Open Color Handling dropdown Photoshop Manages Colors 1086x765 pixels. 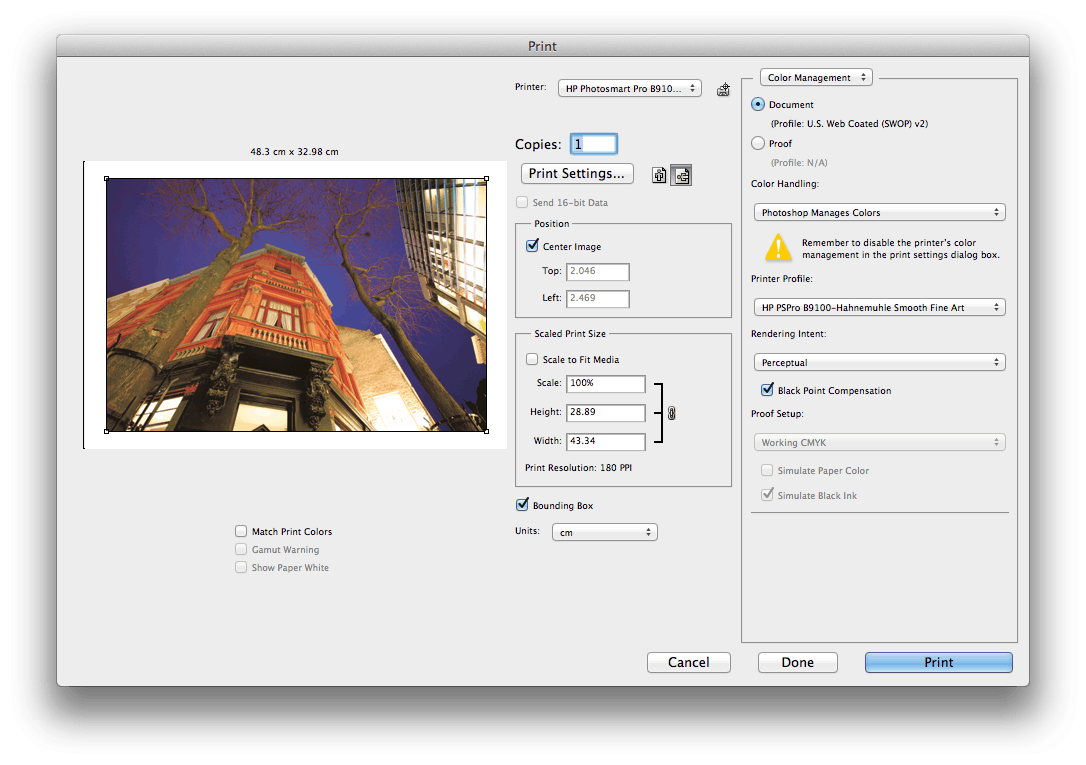(x=880, y=213)
